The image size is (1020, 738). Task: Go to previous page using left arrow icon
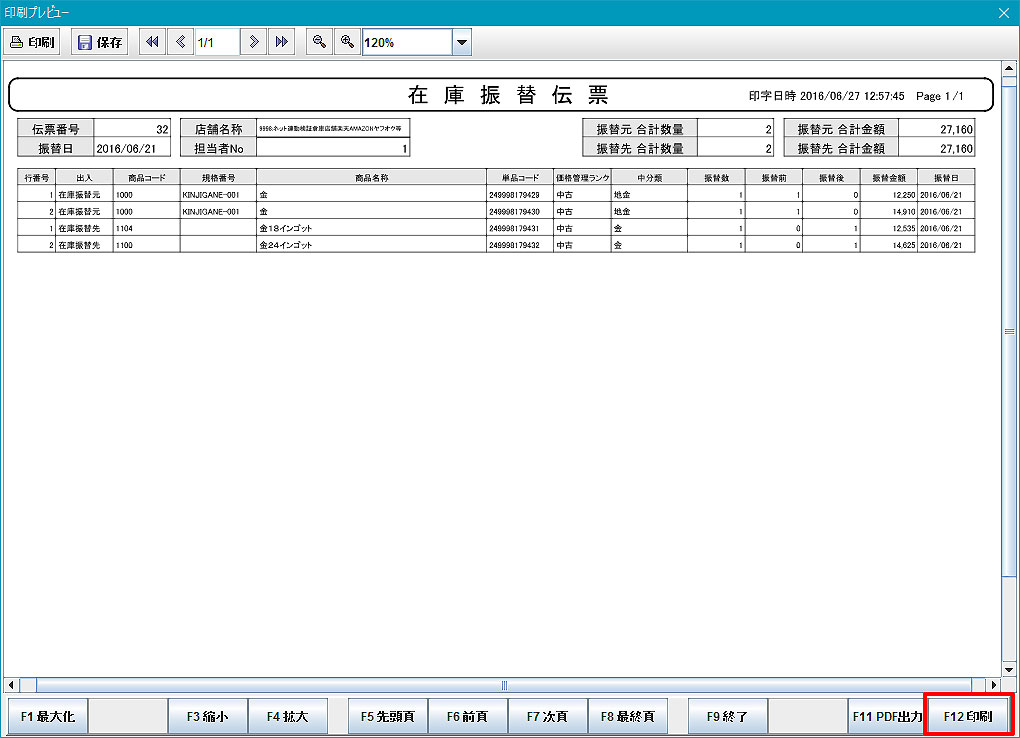point(180,42)
